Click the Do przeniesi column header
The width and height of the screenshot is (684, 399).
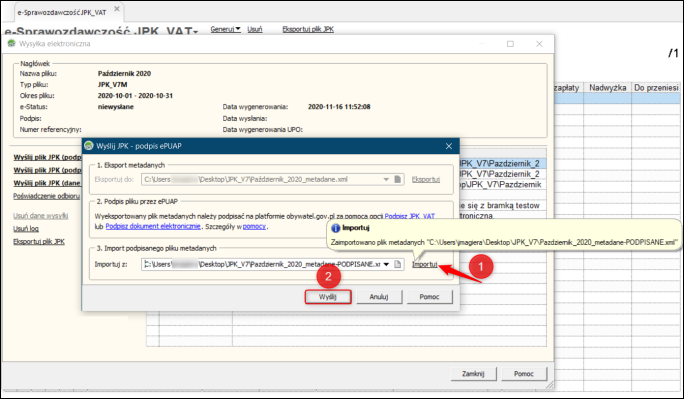pos(656,88)
